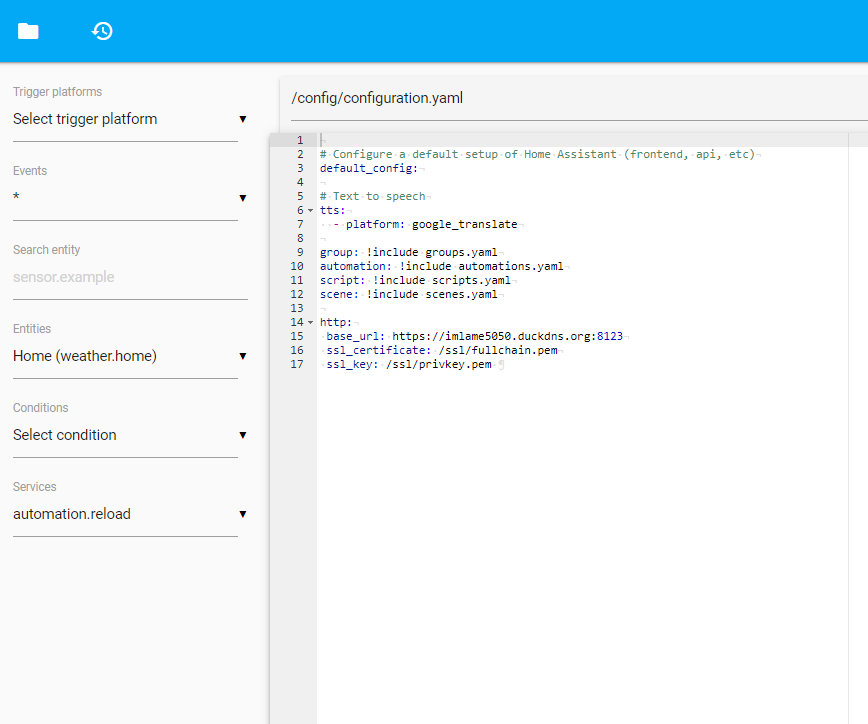
Task: Open the Select trigger platform dropdown
Action: [130, 119]
